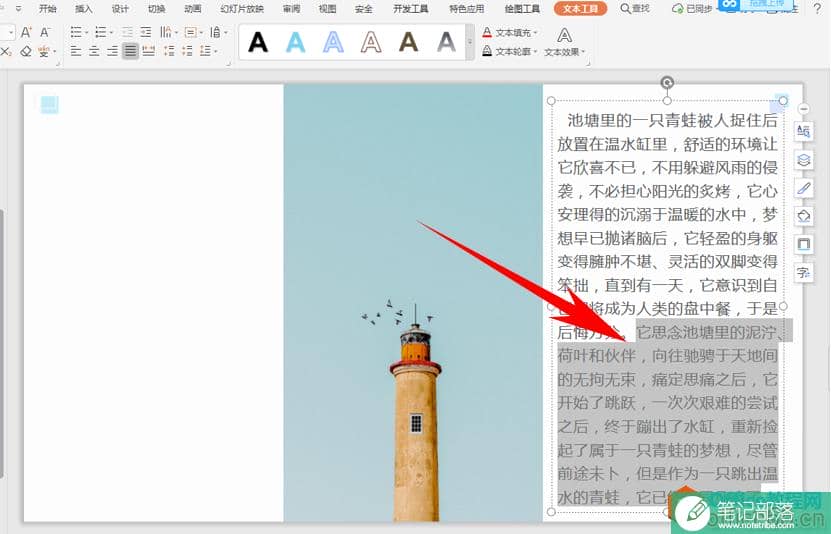Increase paragraph indent level
Image resolution: width=831 pixels, height=534 pixels.
point(146,33)
